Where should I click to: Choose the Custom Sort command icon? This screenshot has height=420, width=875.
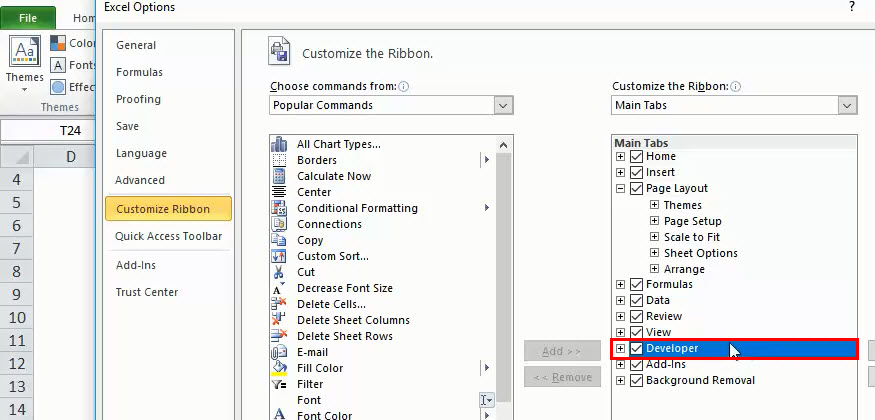280,256
